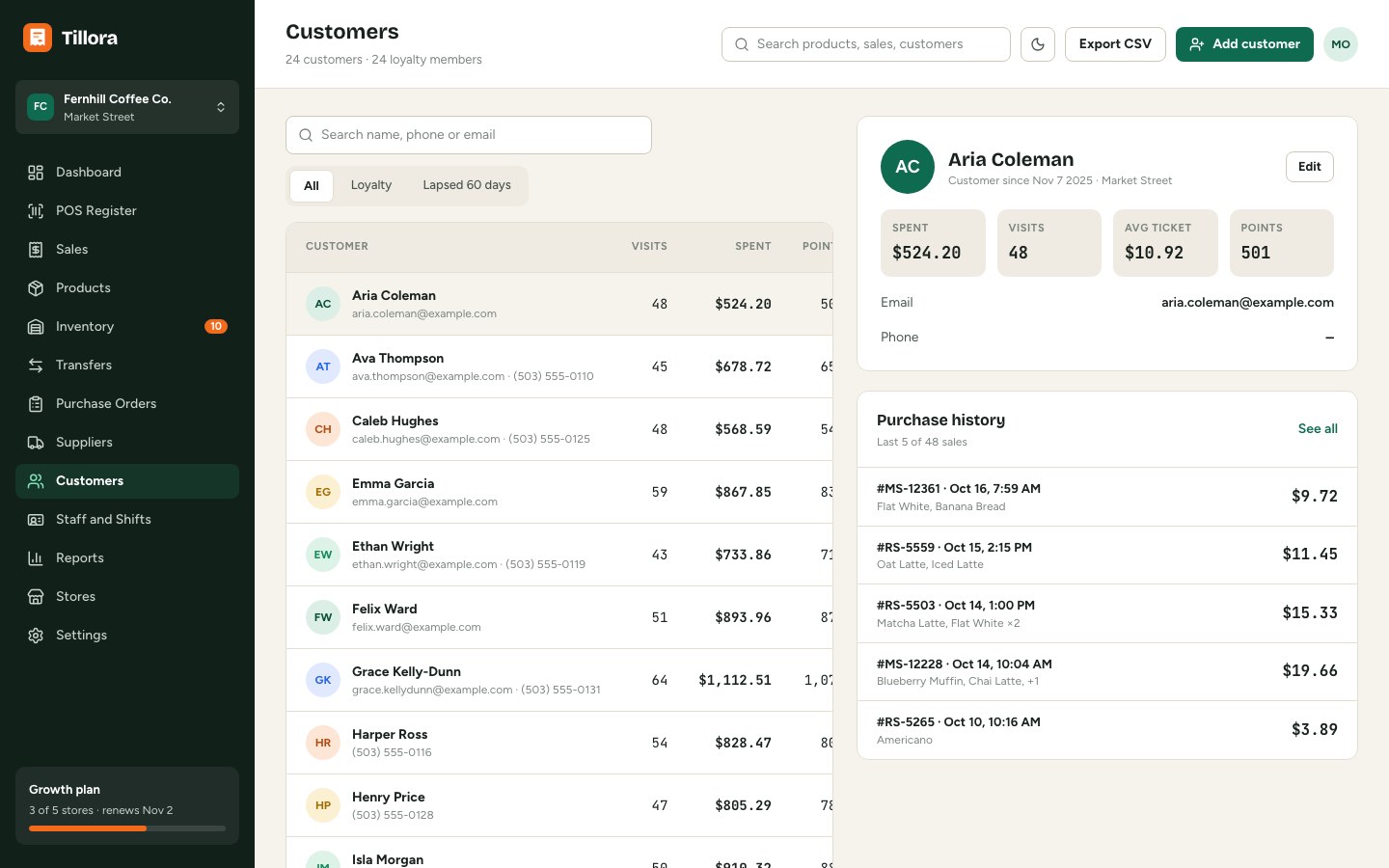The height and width of the screenshot is (868, 1389).
Task: Sort by the SPENT column header
Action: coord(753,247)
